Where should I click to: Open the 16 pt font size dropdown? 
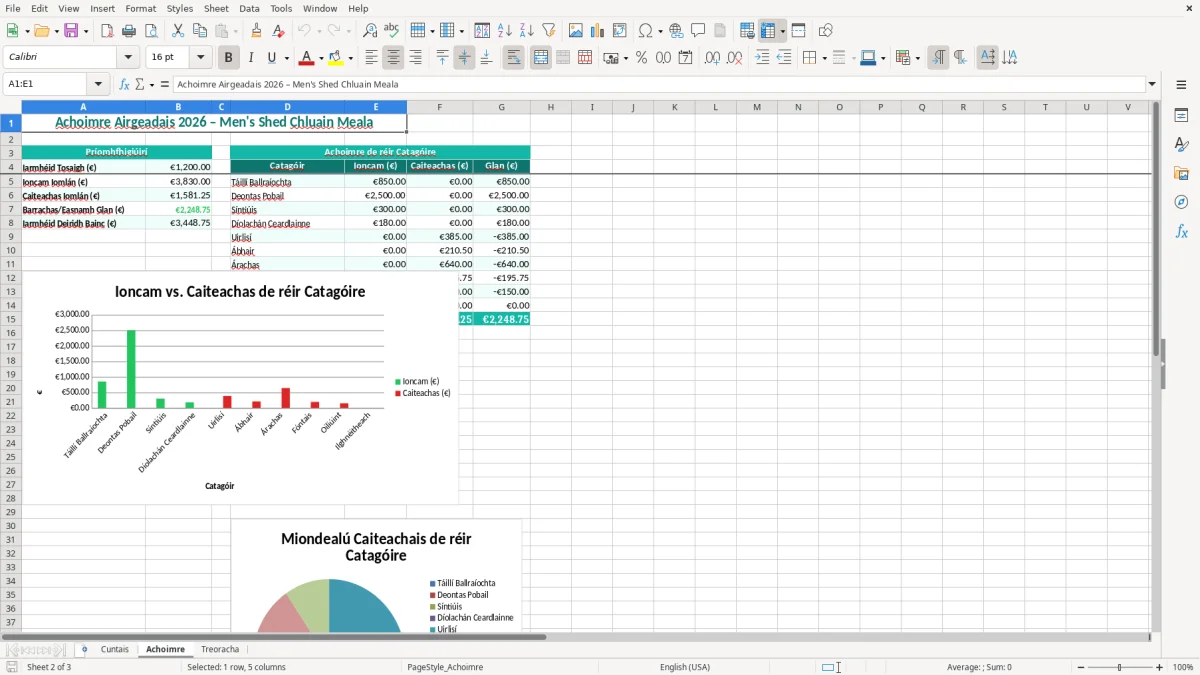(x=200, y=58)
